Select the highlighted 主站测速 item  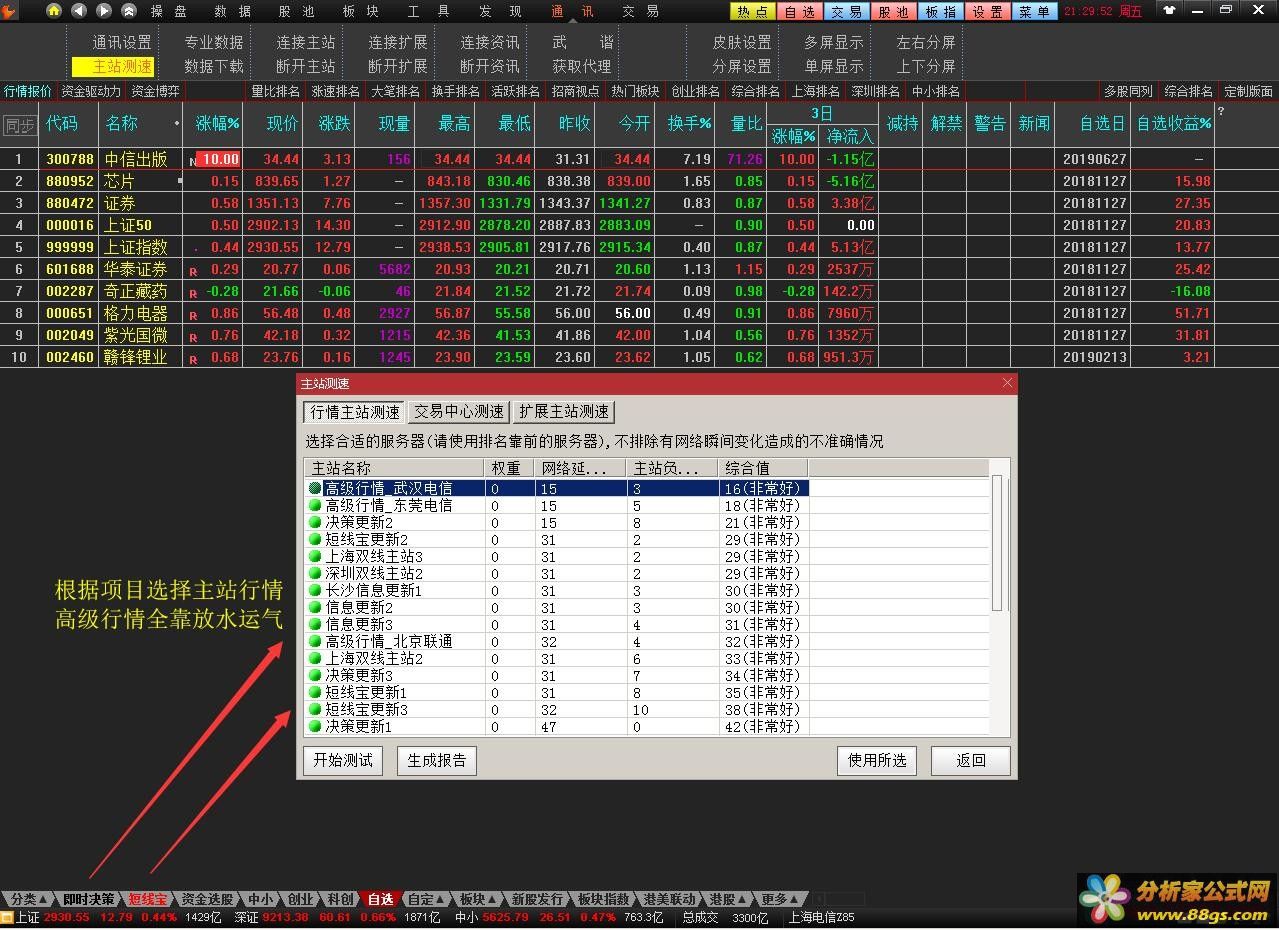pyautogui.click(x=113, y=67)
